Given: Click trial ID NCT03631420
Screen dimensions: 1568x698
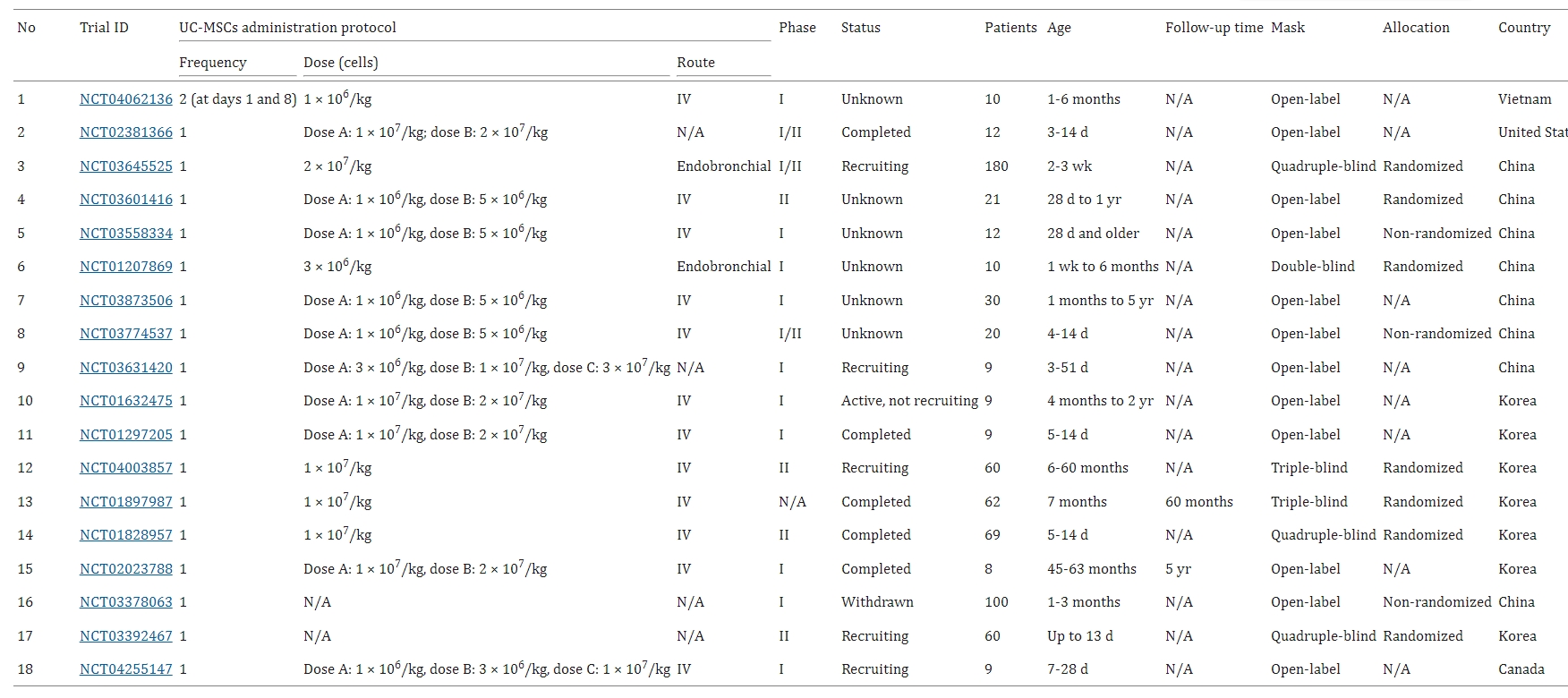Looking at the screenshot, I should pyautogui.click(x=125, y=368).
